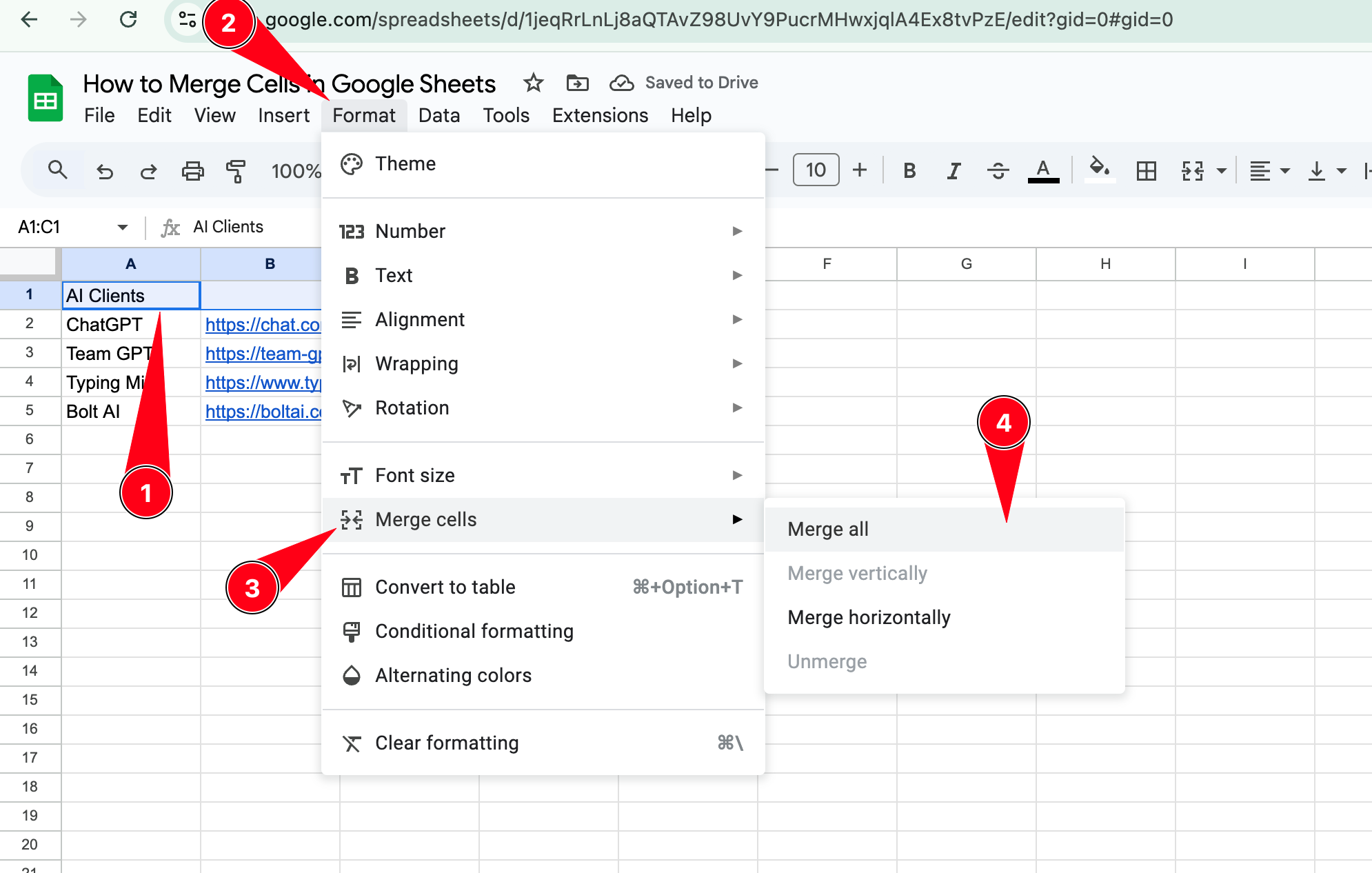Open the zoom 100% dropdown
This screenshot has width=1372, height=873.
296,170
